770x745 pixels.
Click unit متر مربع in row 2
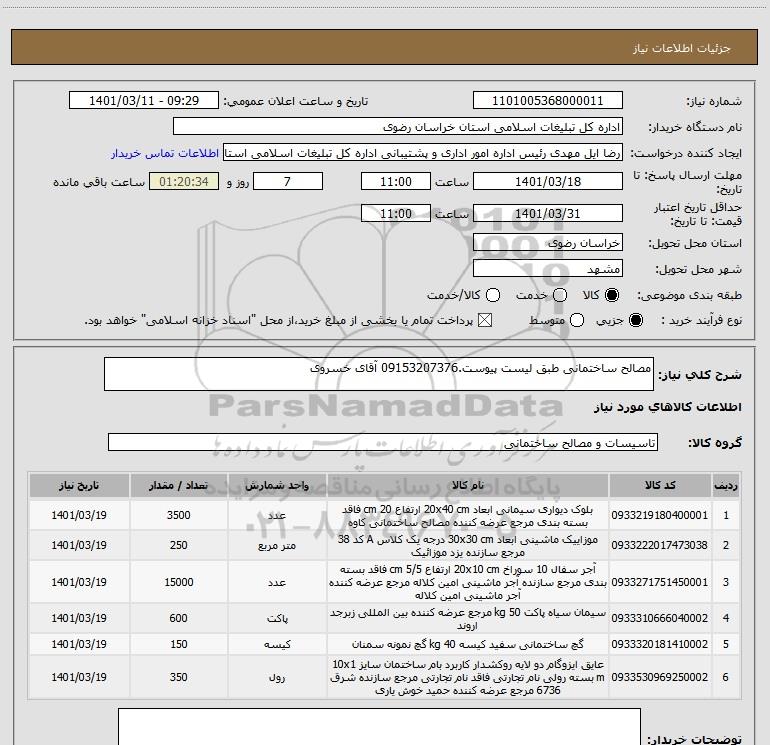tap(277, 546)
